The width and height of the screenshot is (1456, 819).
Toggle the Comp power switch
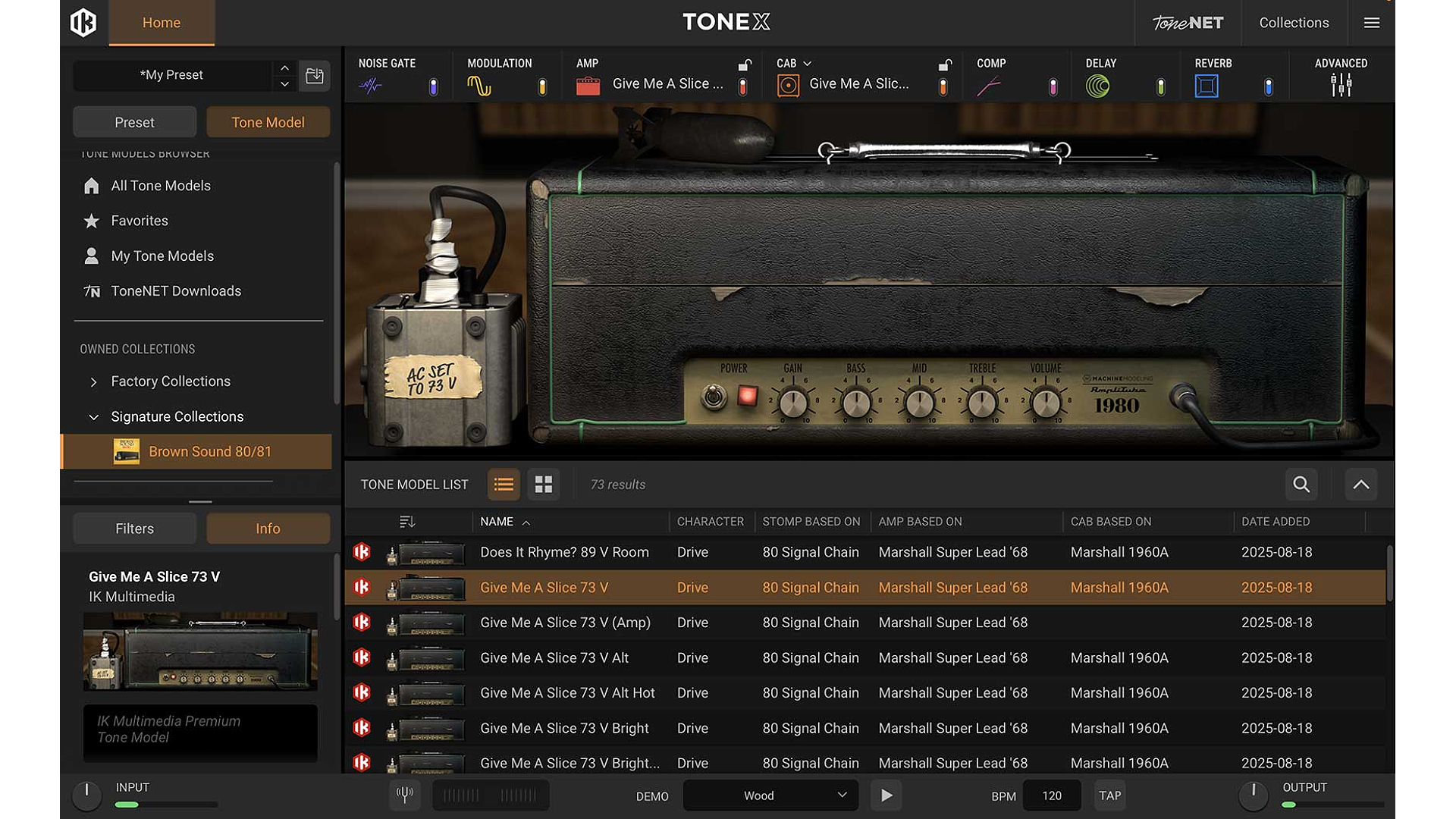click(1053, 86)
